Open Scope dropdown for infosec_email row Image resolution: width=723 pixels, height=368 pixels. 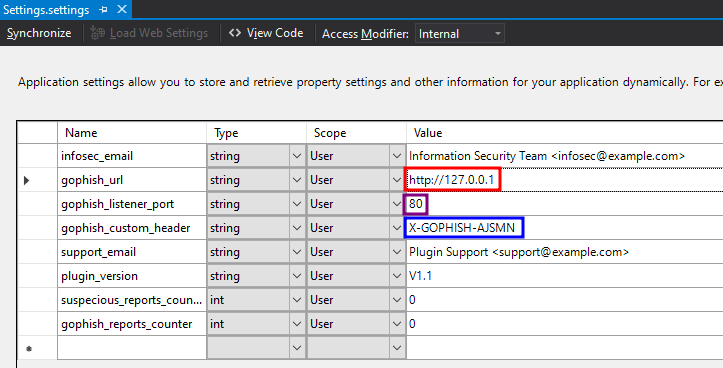pyautogui.click(x=397, y=156)
